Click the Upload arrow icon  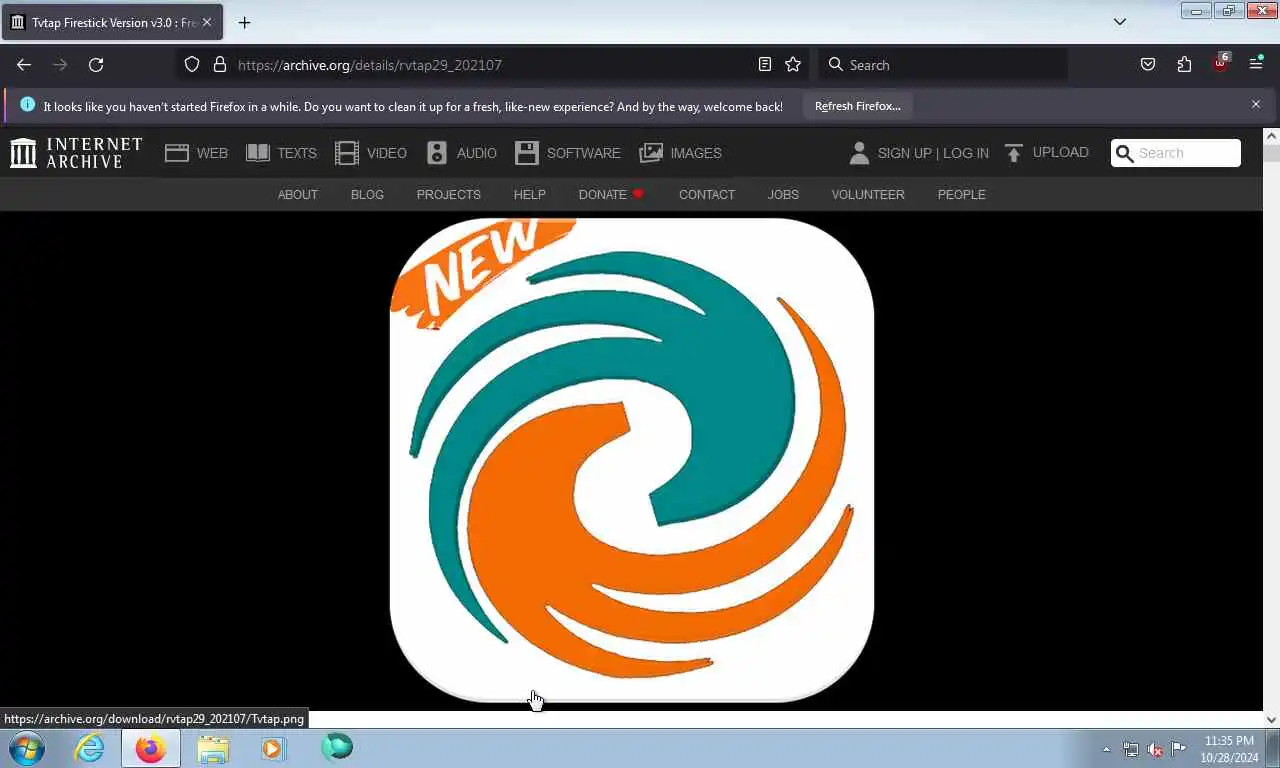point(1013,153)
